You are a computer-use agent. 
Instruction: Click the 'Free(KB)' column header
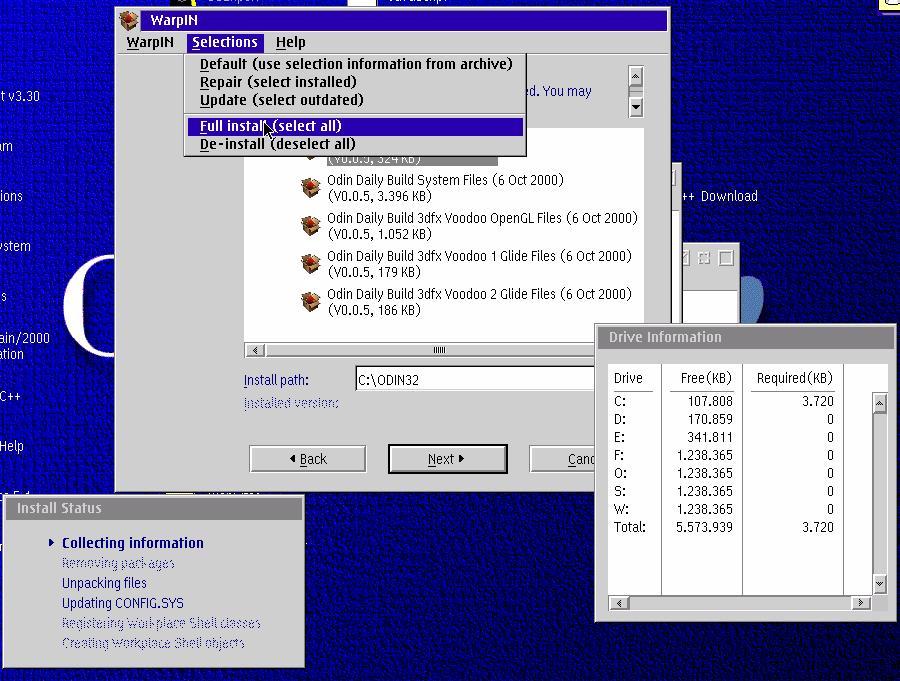(706, 378)
